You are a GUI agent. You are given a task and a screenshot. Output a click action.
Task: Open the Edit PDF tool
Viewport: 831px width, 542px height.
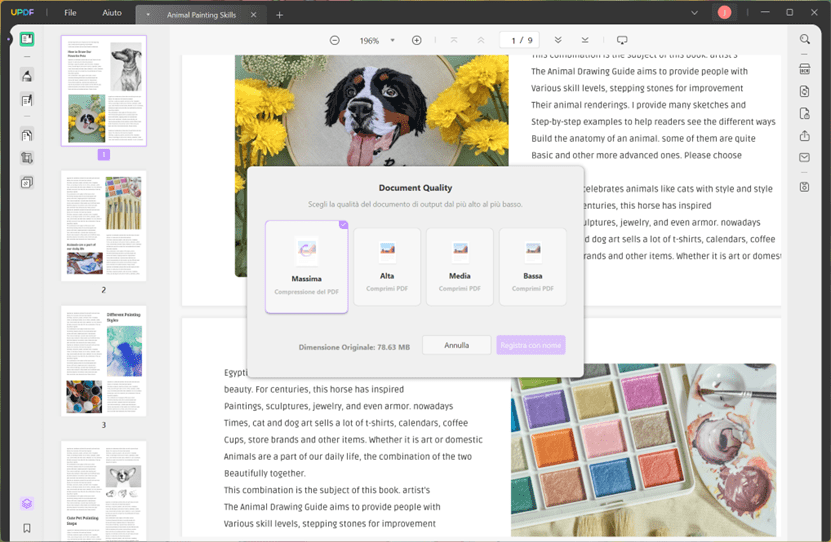point(27,100)
